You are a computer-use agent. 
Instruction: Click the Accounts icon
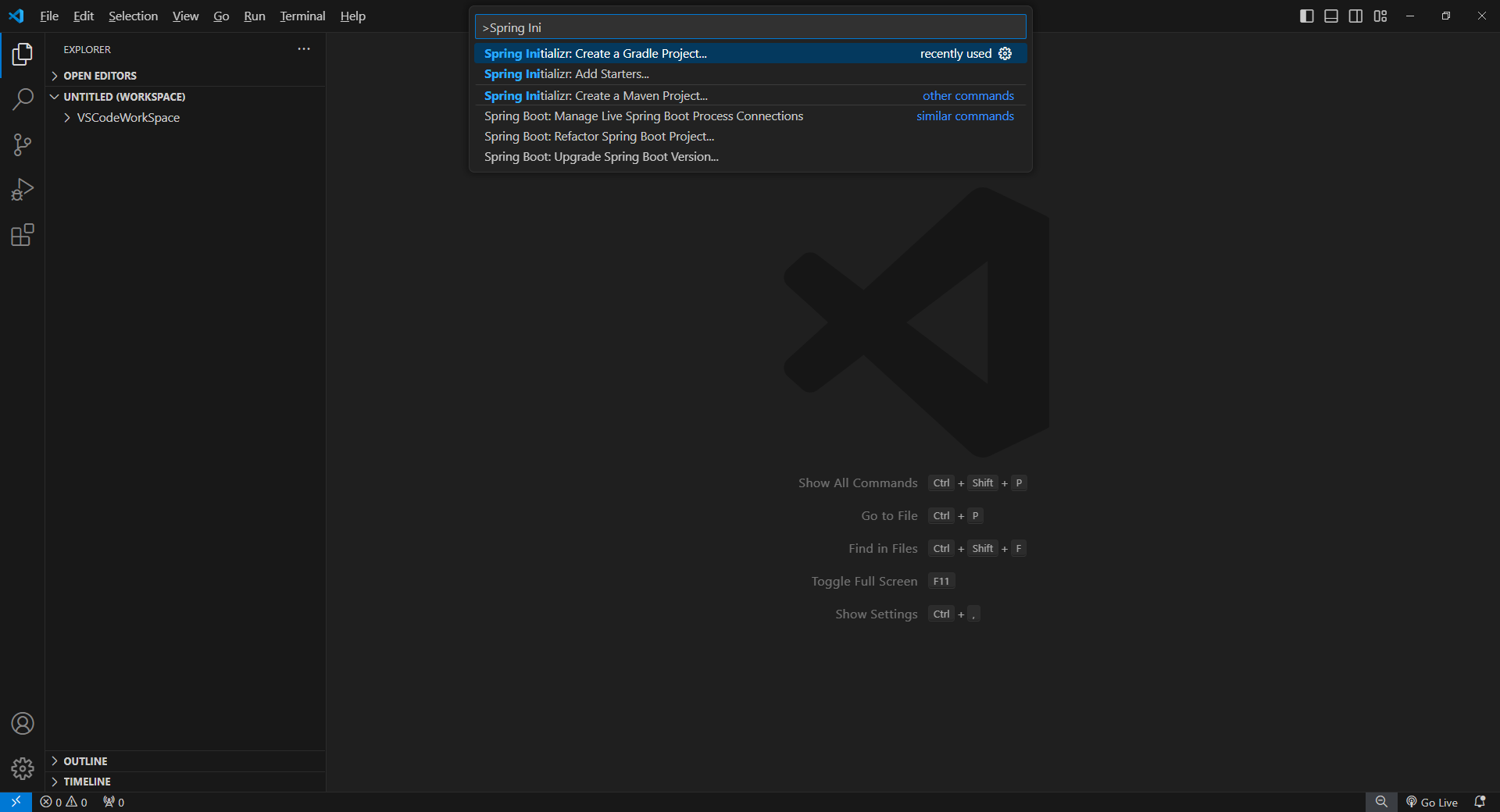tap(22, 724)
